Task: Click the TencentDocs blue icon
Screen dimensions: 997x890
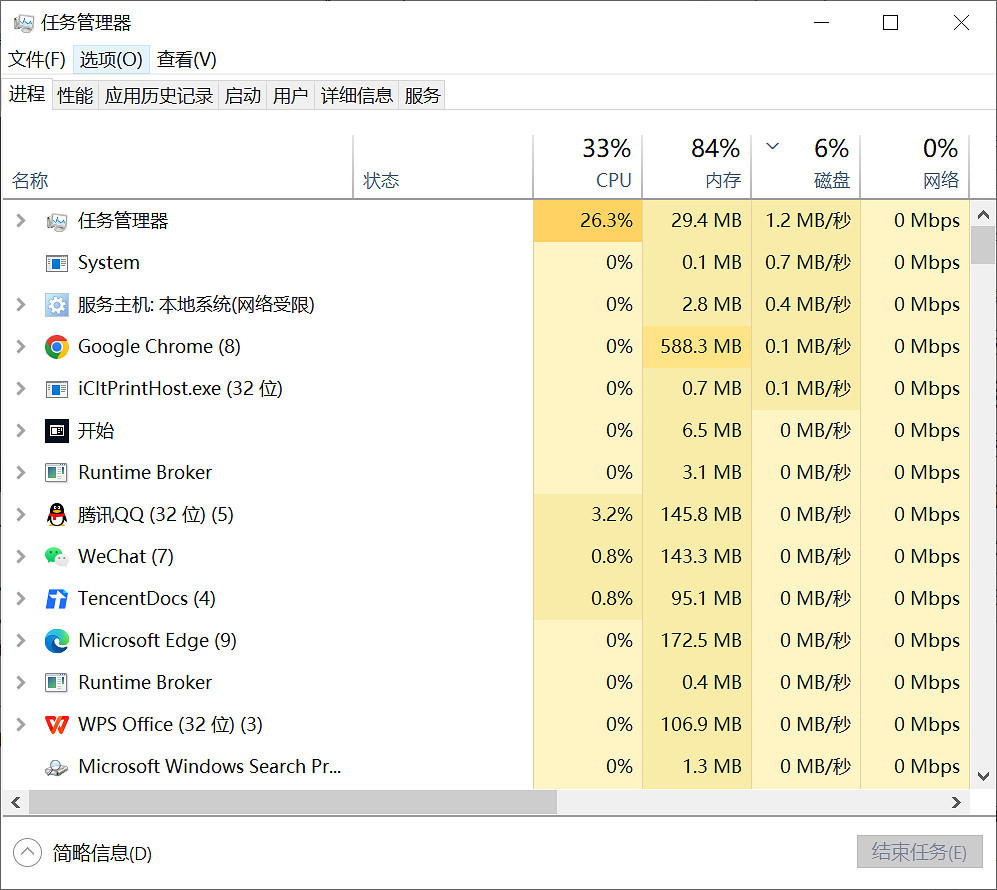Action: coord(57,598)
